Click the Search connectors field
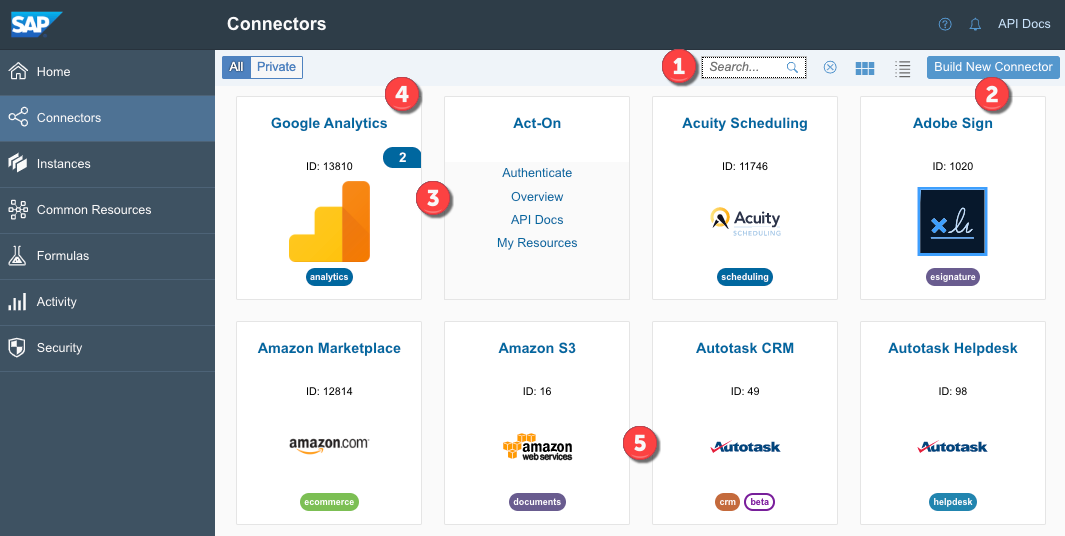This screenshot has height=536, width=1065. pyautogui.click(x=745, y=68)
